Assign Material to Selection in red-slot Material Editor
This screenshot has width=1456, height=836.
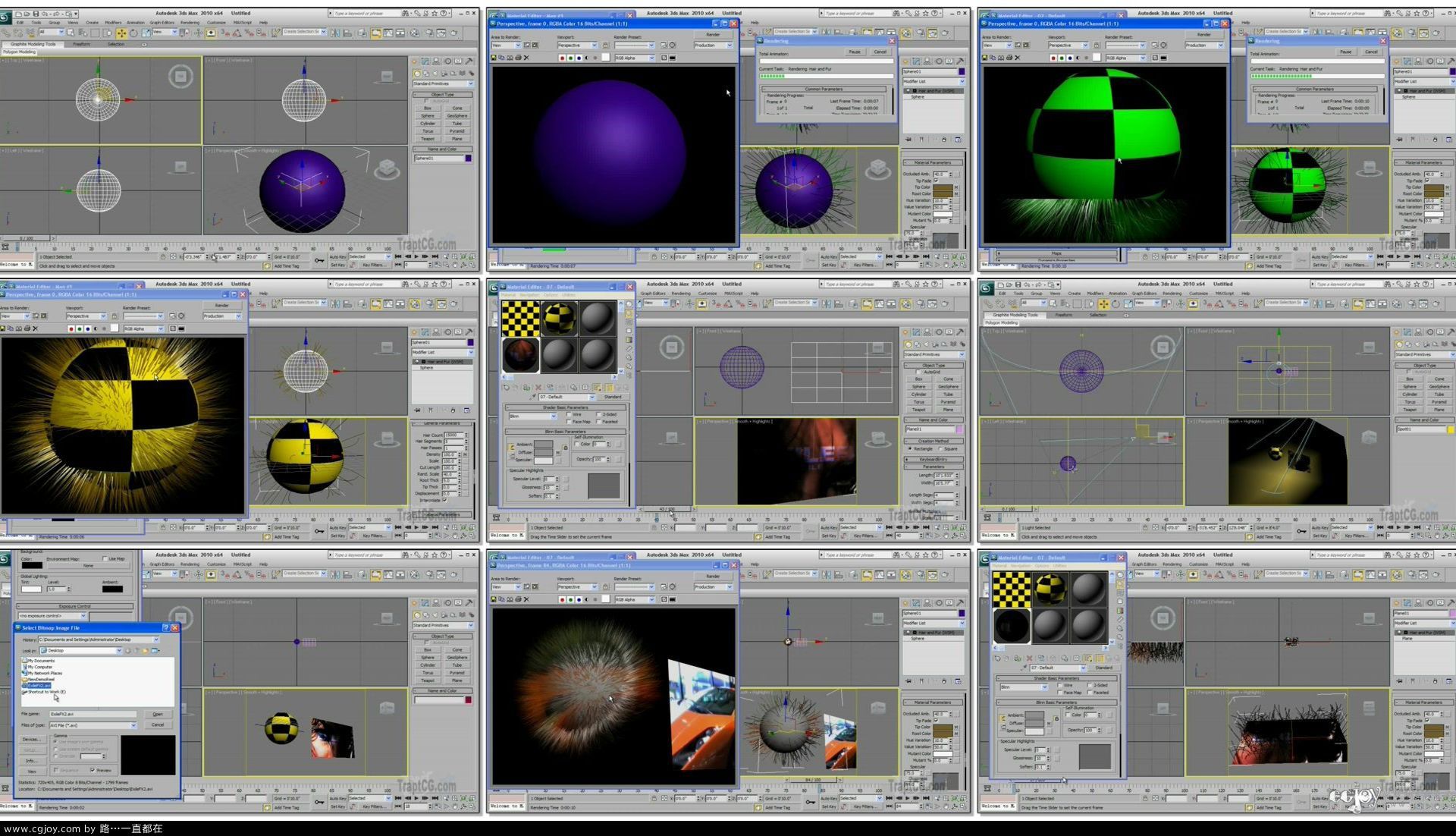[526, 388]
